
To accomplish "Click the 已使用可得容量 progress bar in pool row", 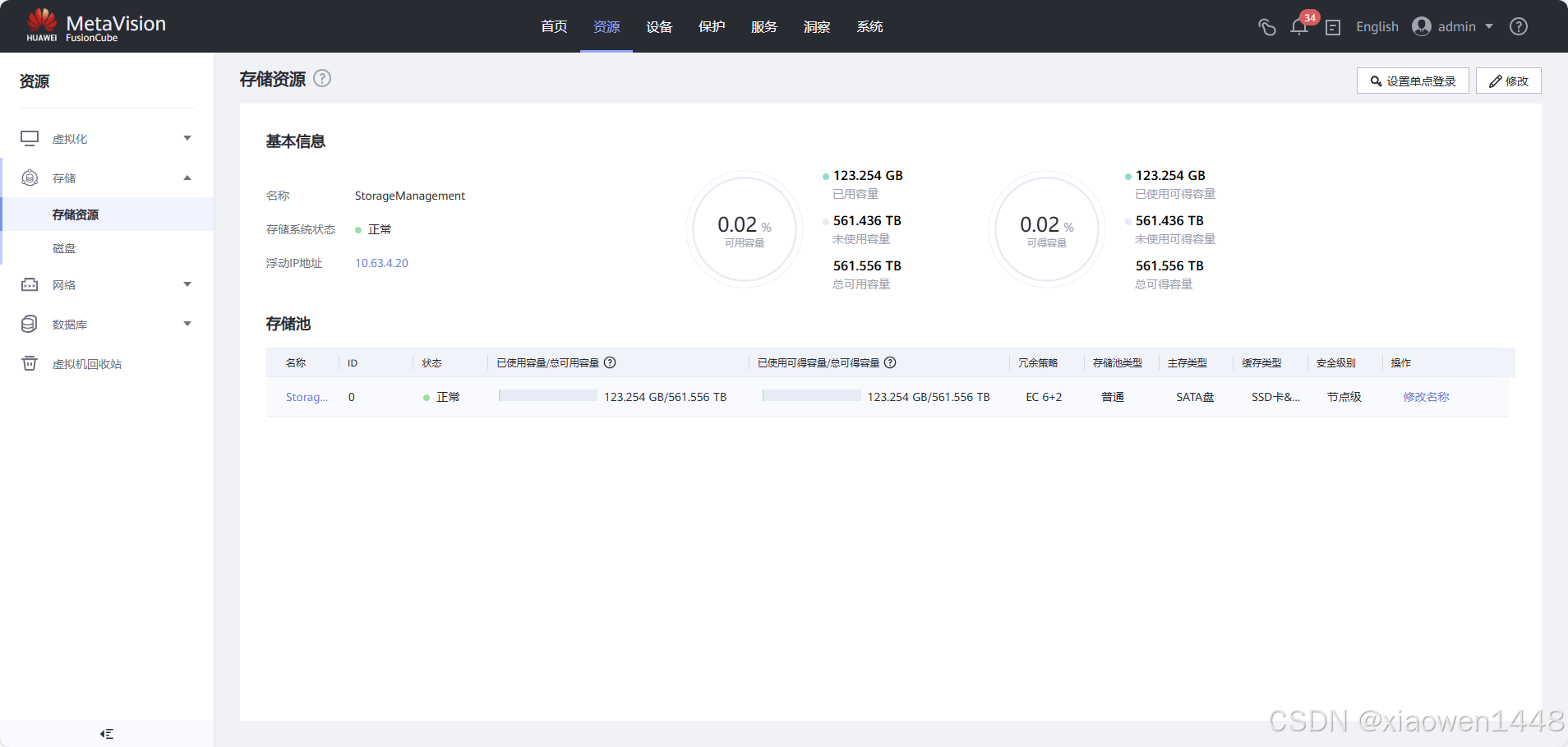I will coord(812,396).
